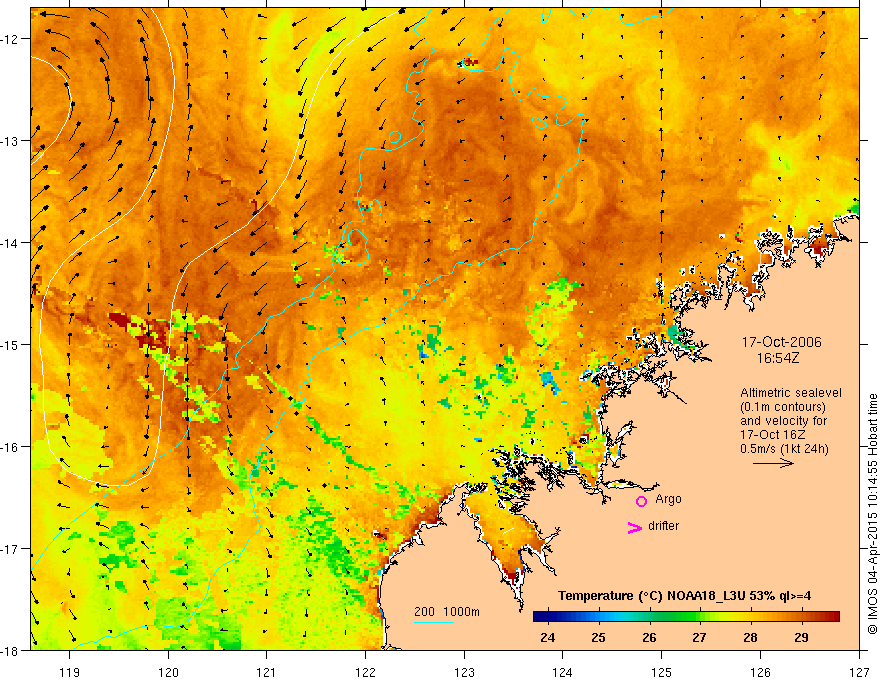This screenshot has width=880, height=680.
Task: Click the magenta drifter arrow legend marker
Action: click(x=634, y=527)
